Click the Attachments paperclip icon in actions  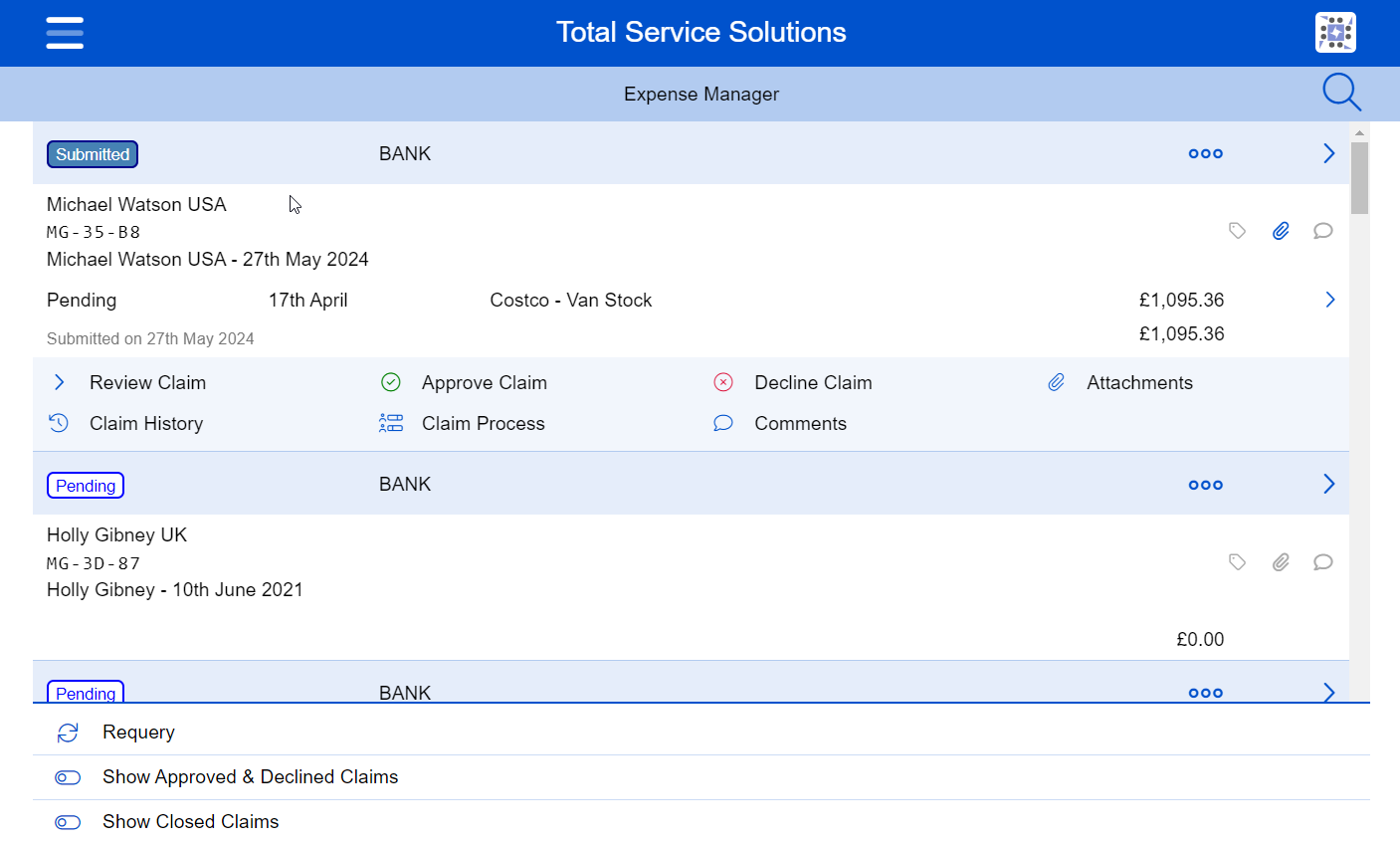[1056, 382]
